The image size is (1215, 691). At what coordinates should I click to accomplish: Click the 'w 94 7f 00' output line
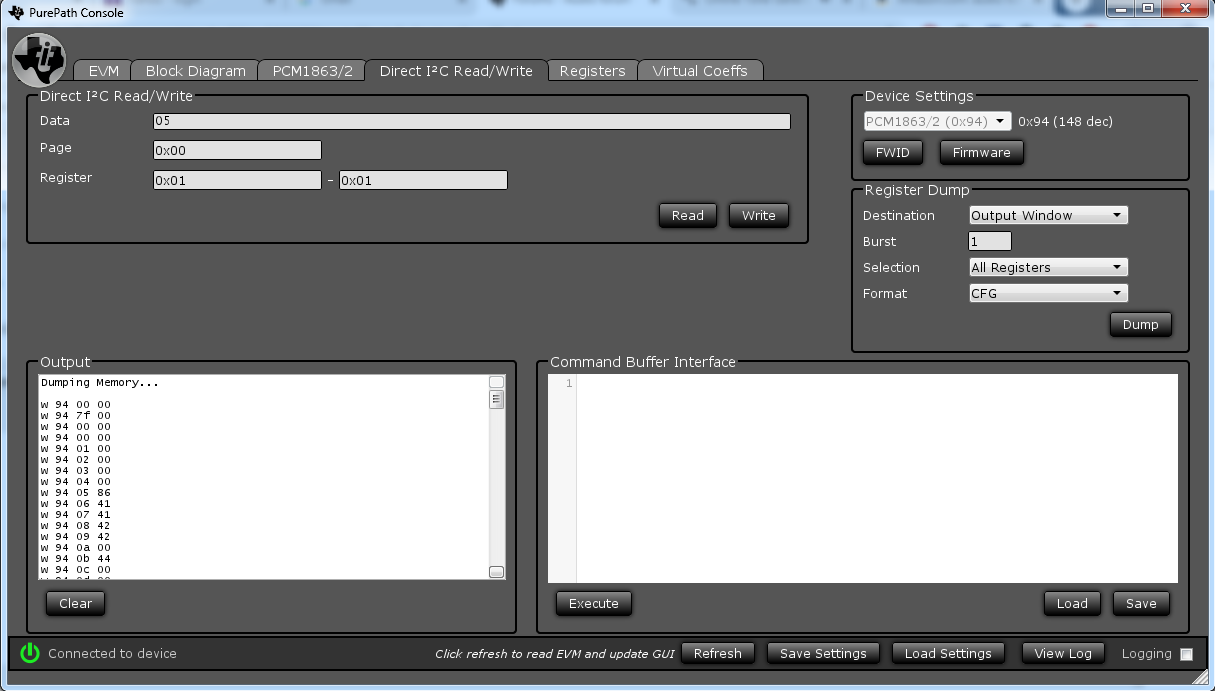pos(76,416)
